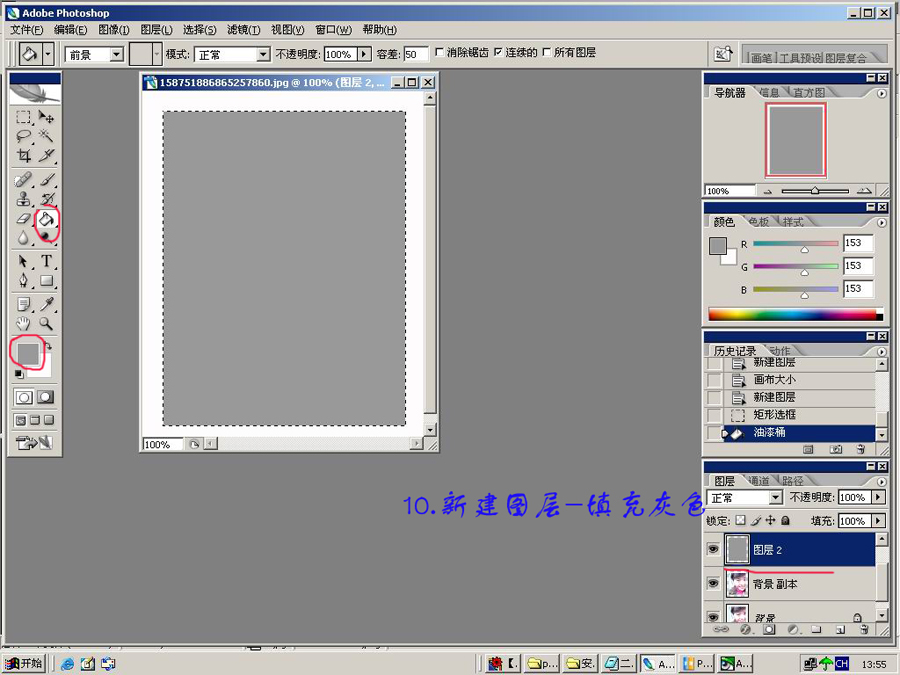The image size is (900, 675).
Task: Hide the 背景 副本 layer visibility
Action: tap(713, 584)
